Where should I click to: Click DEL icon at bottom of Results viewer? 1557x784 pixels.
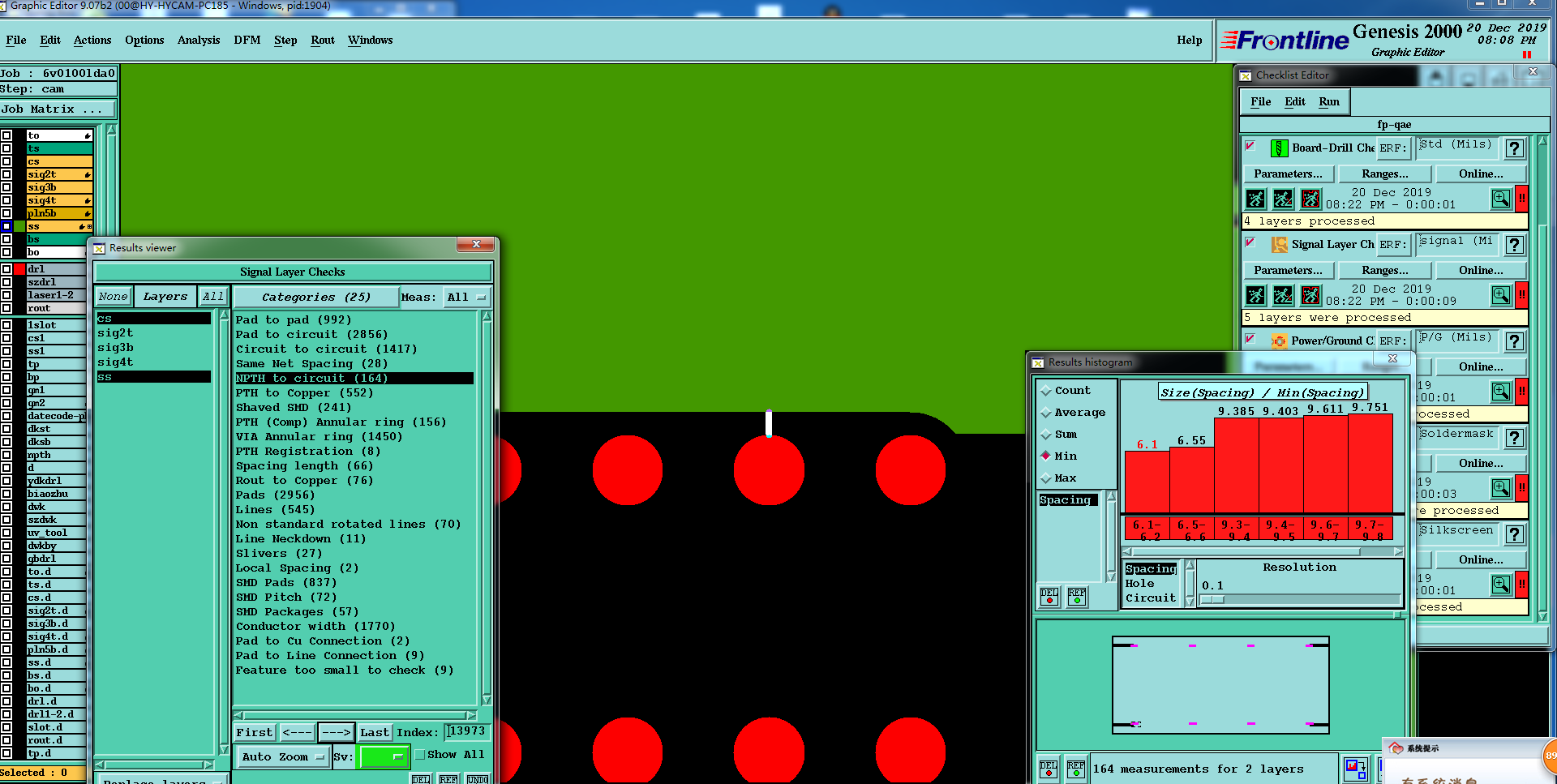(x=421, y=779)
